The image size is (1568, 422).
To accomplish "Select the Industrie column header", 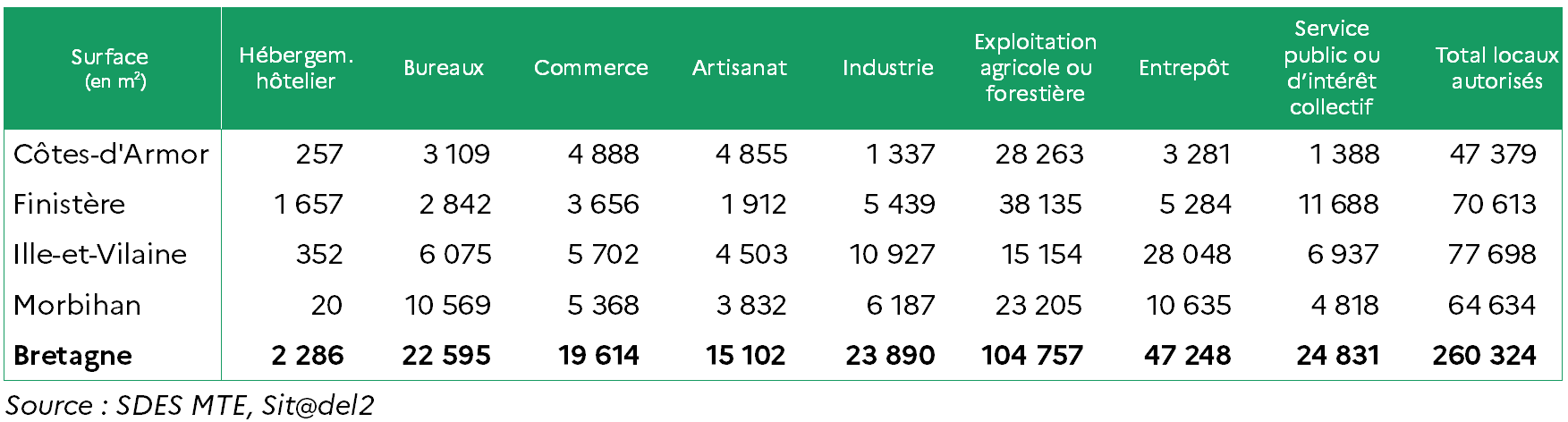I will [x=888, y=68].
